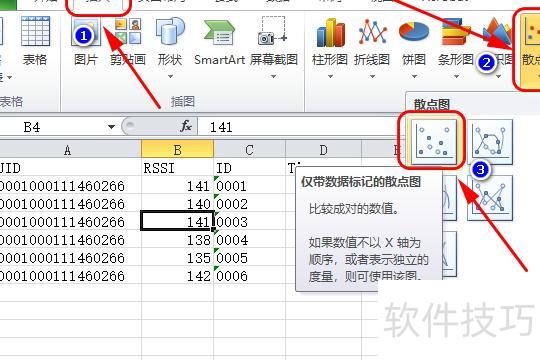This screenshot has width=540, height=360.
Task: Select the cell containing 0004
Action: click(x=250, y=239)
